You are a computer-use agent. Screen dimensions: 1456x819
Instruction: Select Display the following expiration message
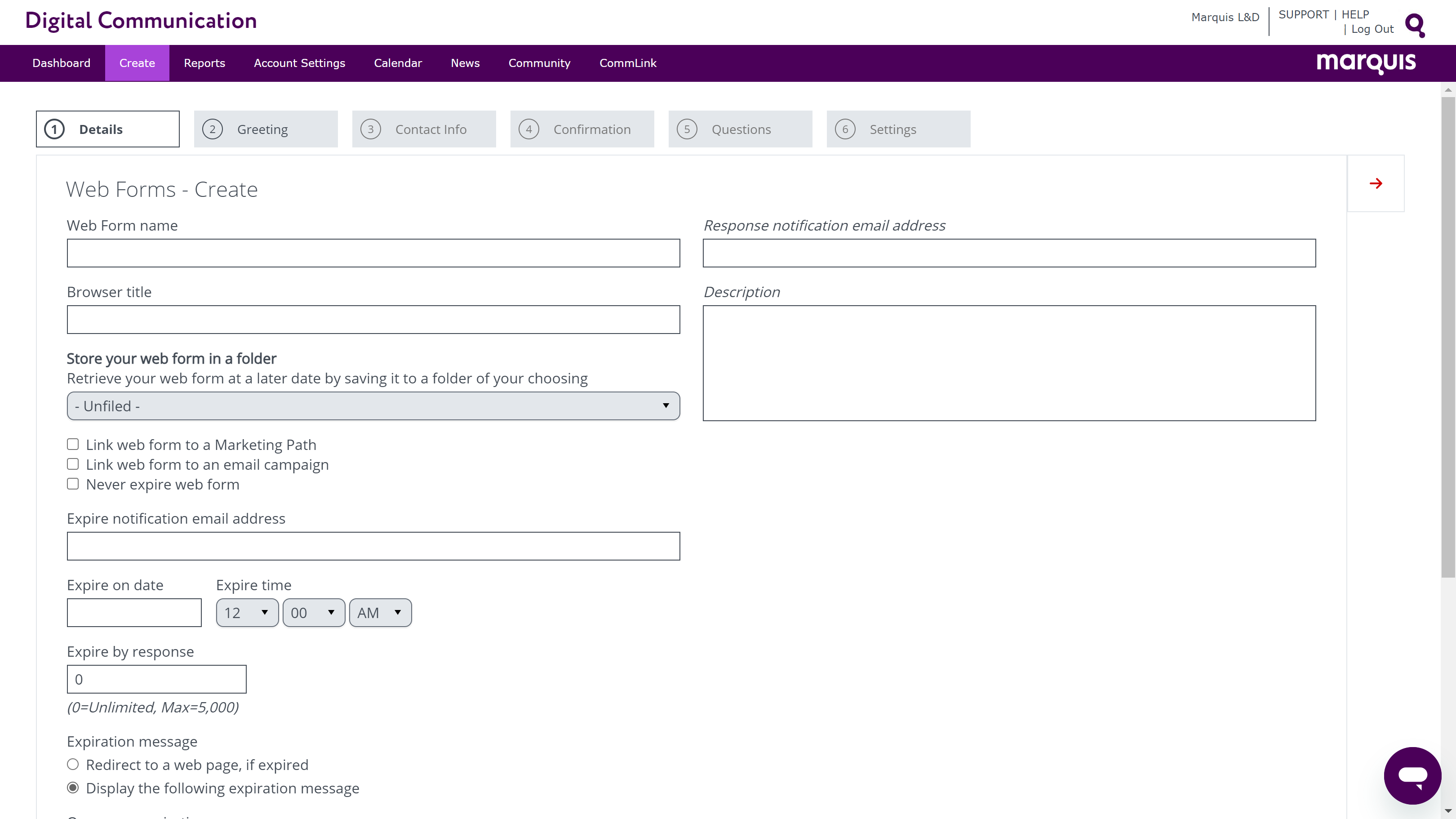[73, 788]
